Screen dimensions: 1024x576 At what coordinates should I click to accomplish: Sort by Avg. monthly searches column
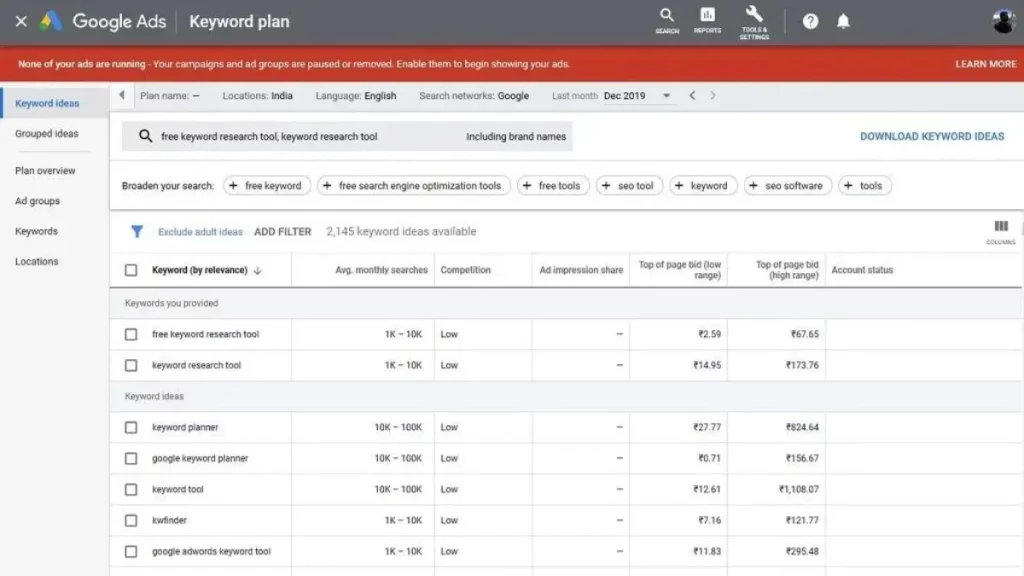(x=381, y=270)
